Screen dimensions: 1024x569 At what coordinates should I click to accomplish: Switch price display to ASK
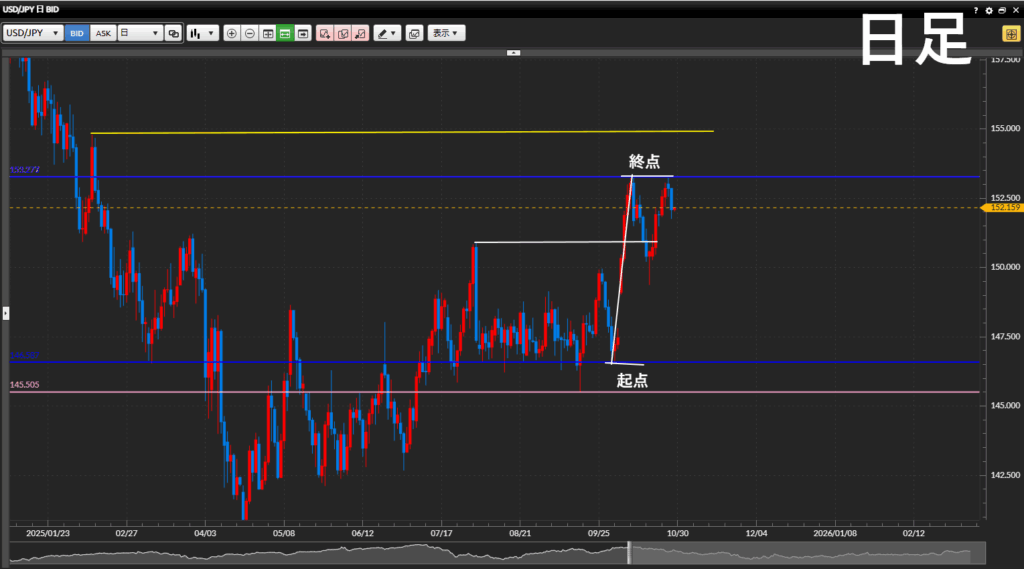point(103,33)
